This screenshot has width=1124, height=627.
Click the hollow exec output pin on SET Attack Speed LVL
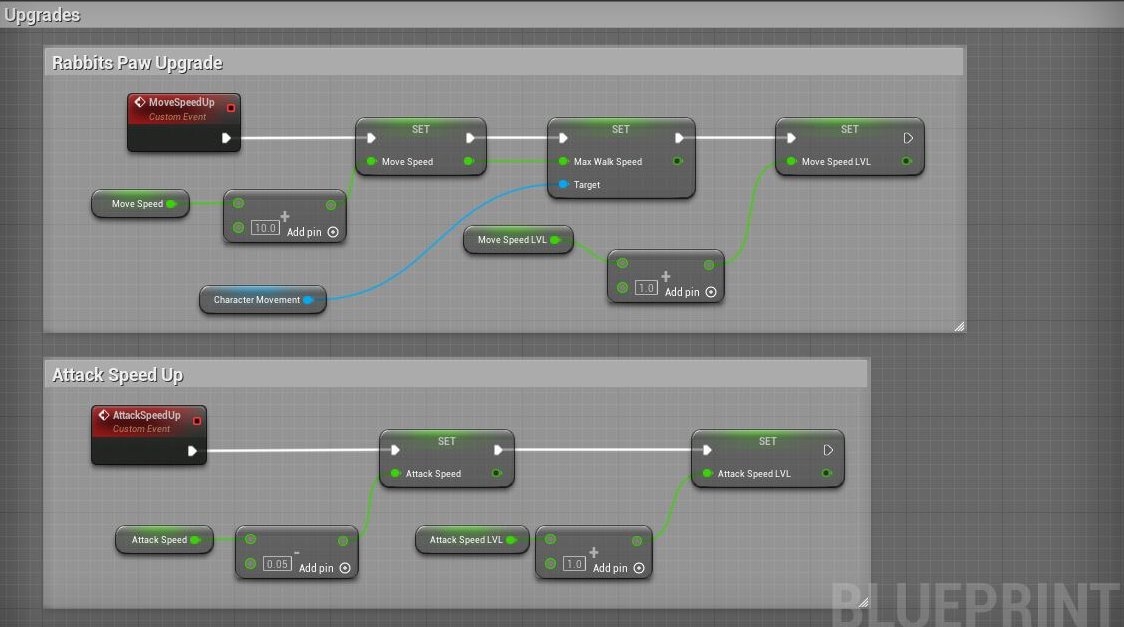pyautogui.click(x=828, y=450)
